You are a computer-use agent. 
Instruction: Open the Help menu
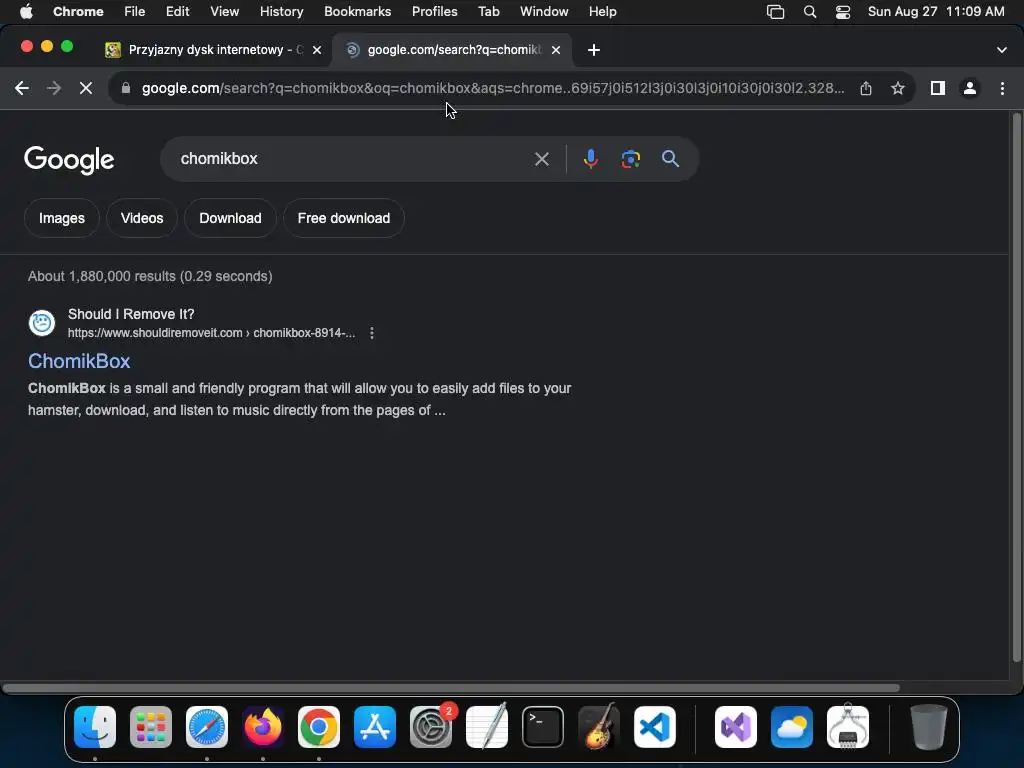[602, 12]
